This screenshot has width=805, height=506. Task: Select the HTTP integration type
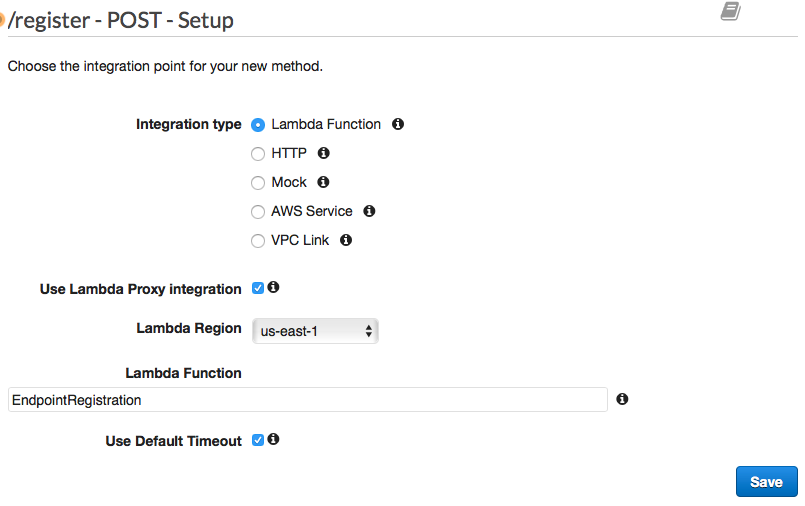click(x=258, y=154)
